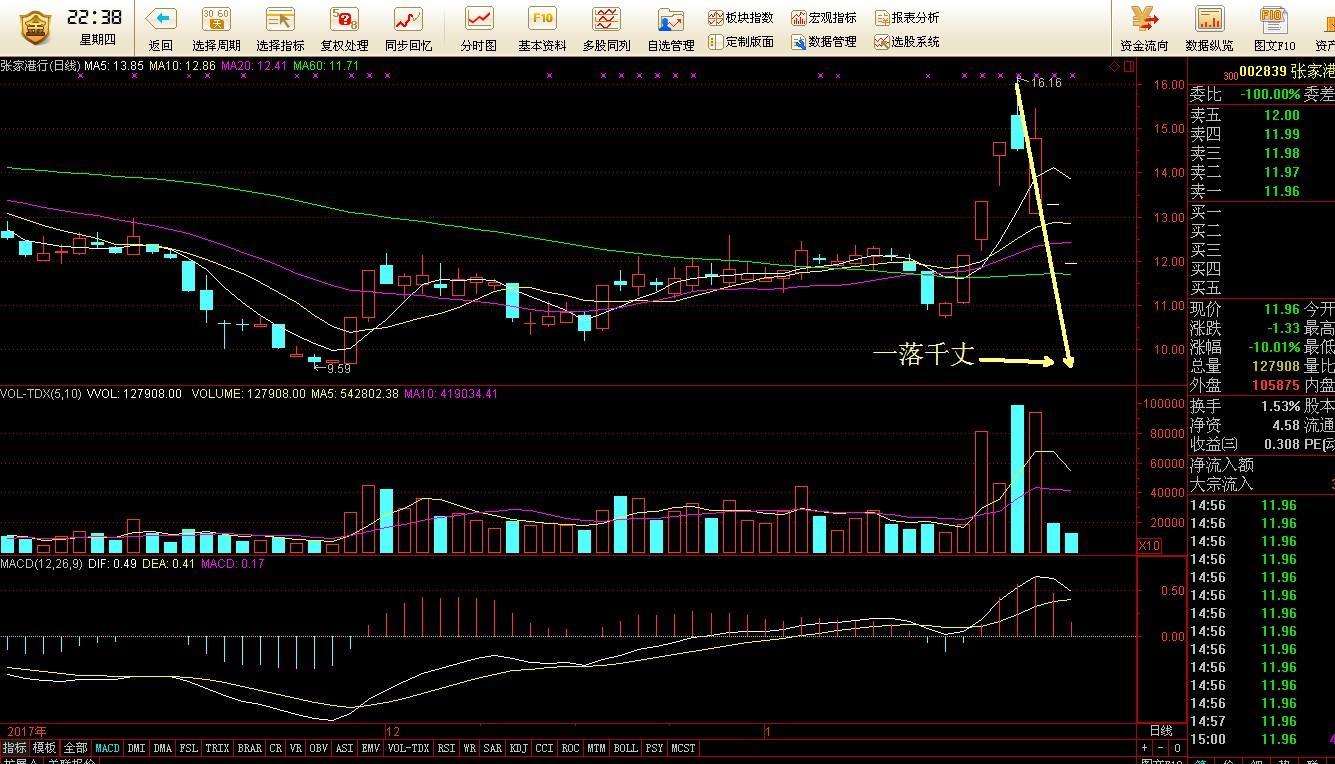Select the 模板 bottom tab
The height and width of the screenshot is (764, 1335).
[x=45, y=748]
